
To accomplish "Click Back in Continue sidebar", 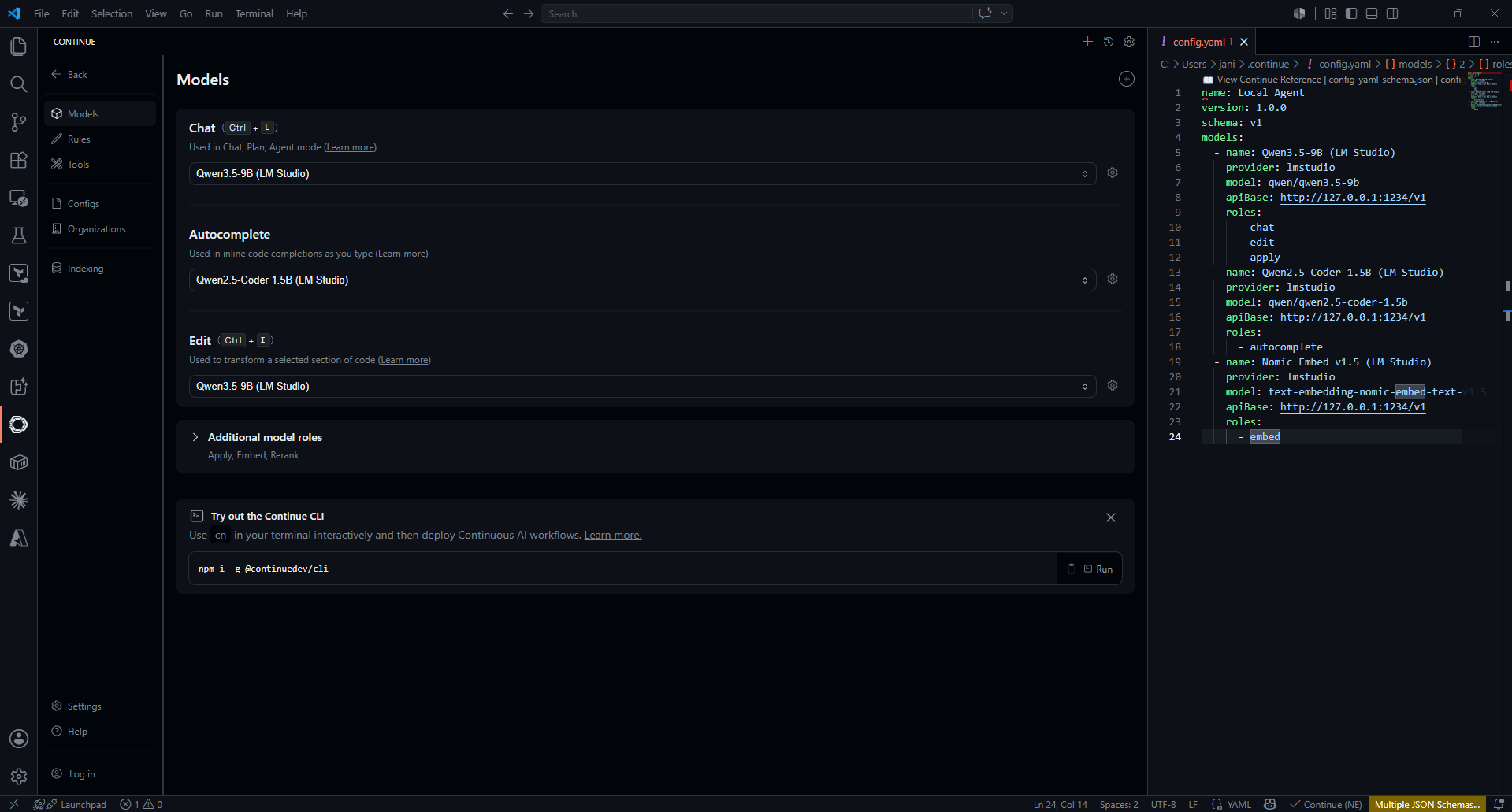I will pos(69,75).
